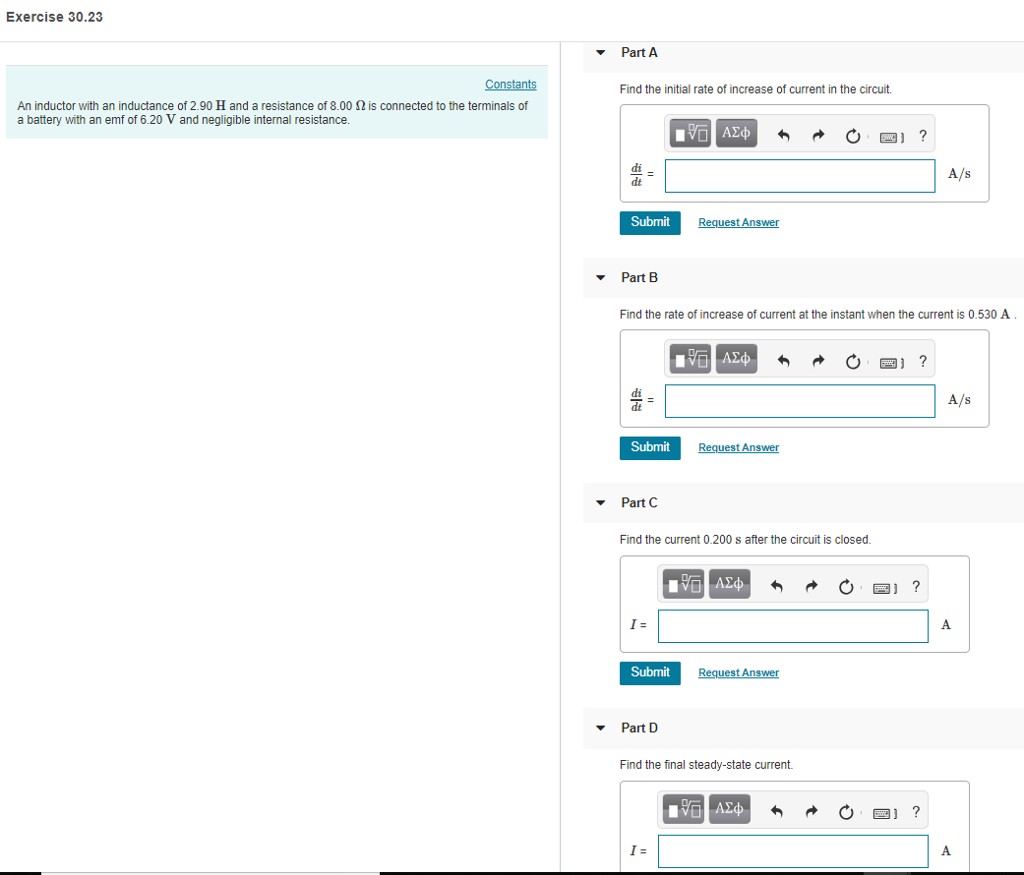
Task: Click the help question mark in Part B
Action: tap(923, 361)
